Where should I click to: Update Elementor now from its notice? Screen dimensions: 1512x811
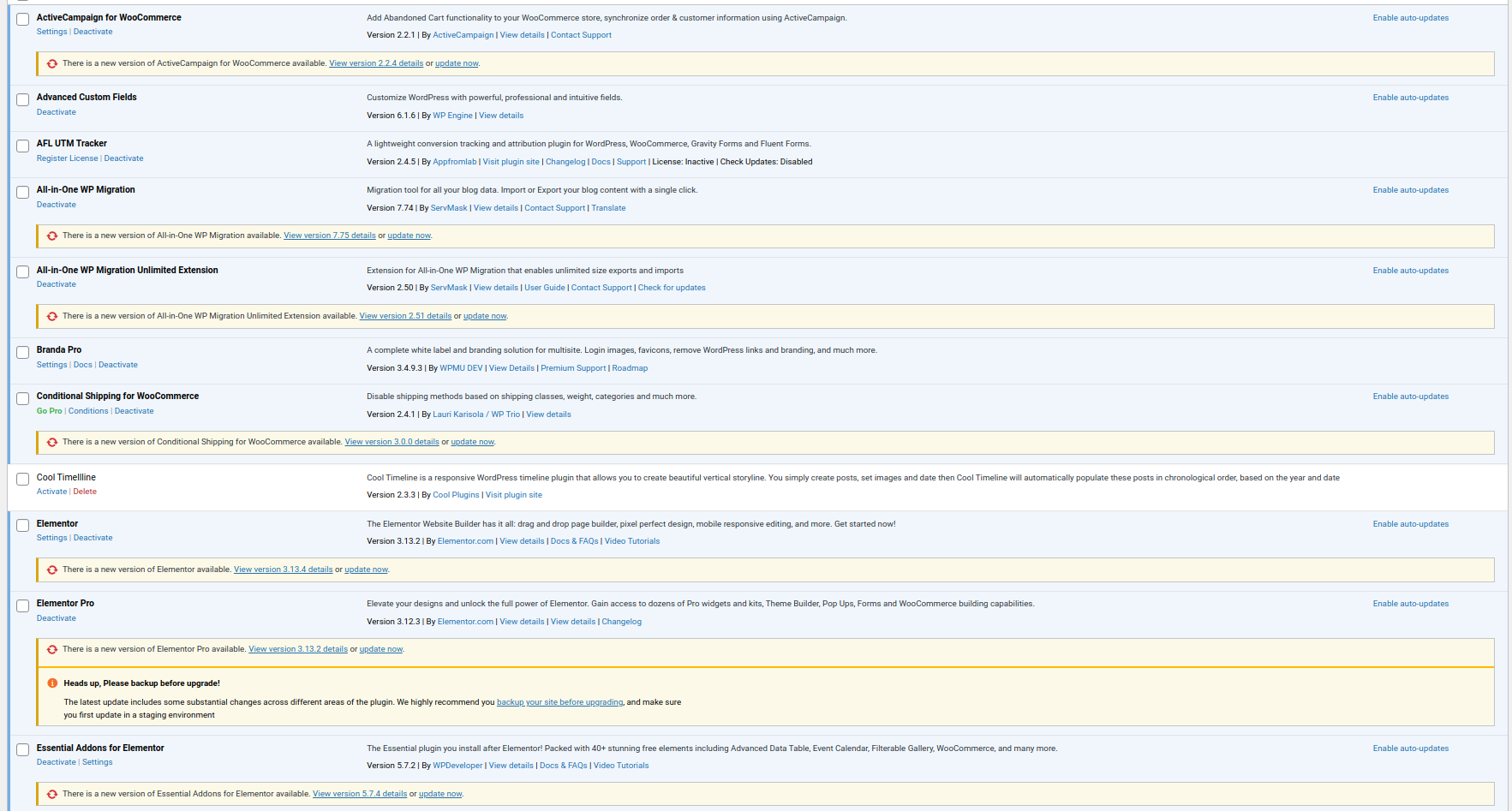point(366,569)
